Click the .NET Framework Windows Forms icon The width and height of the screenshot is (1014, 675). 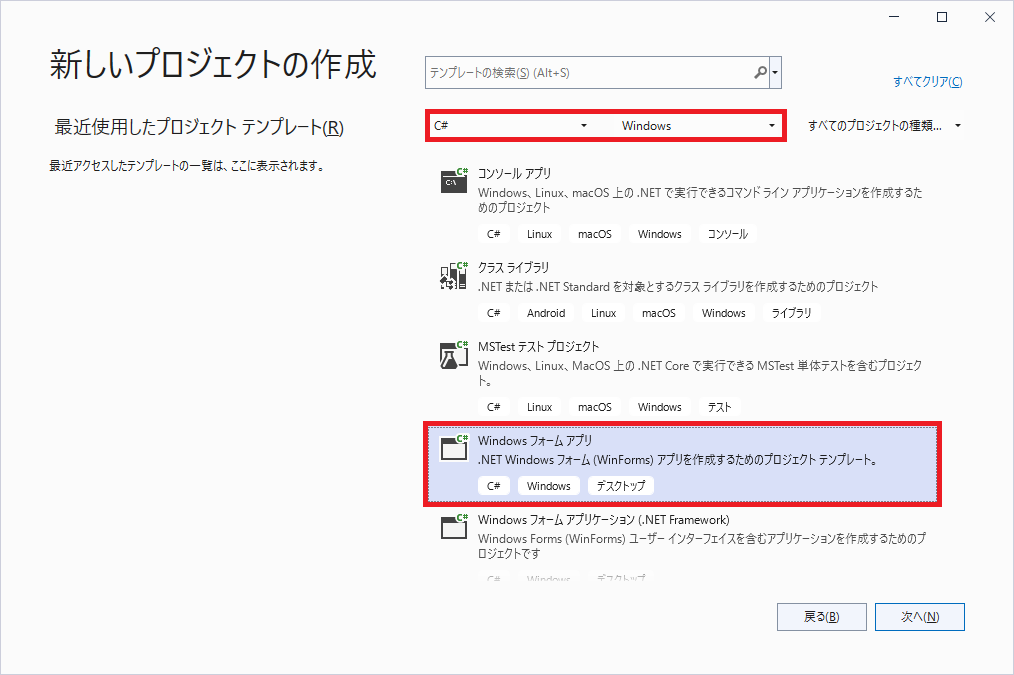(x=454, y=527)
